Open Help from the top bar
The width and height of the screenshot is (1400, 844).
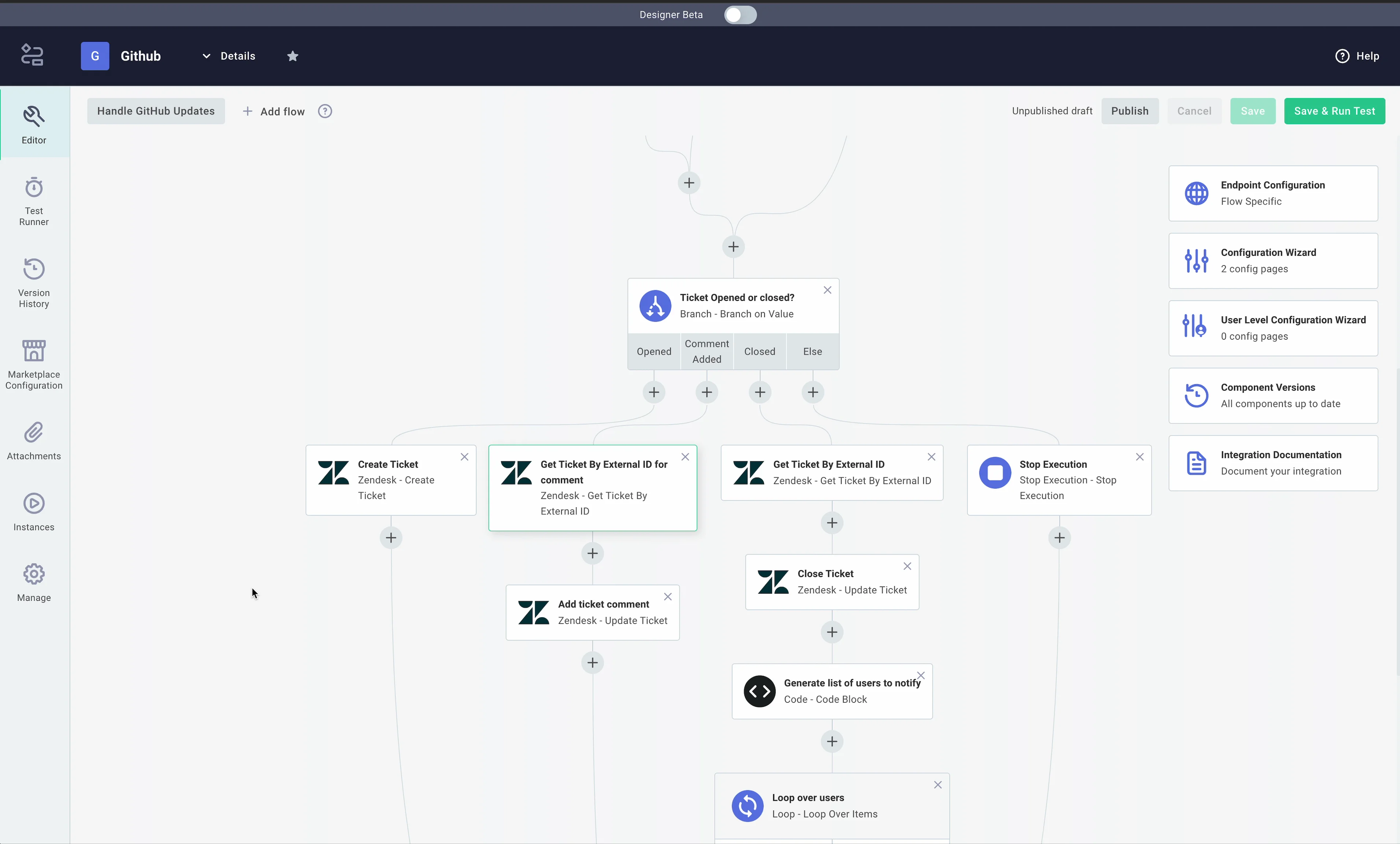coord(1357,56)
